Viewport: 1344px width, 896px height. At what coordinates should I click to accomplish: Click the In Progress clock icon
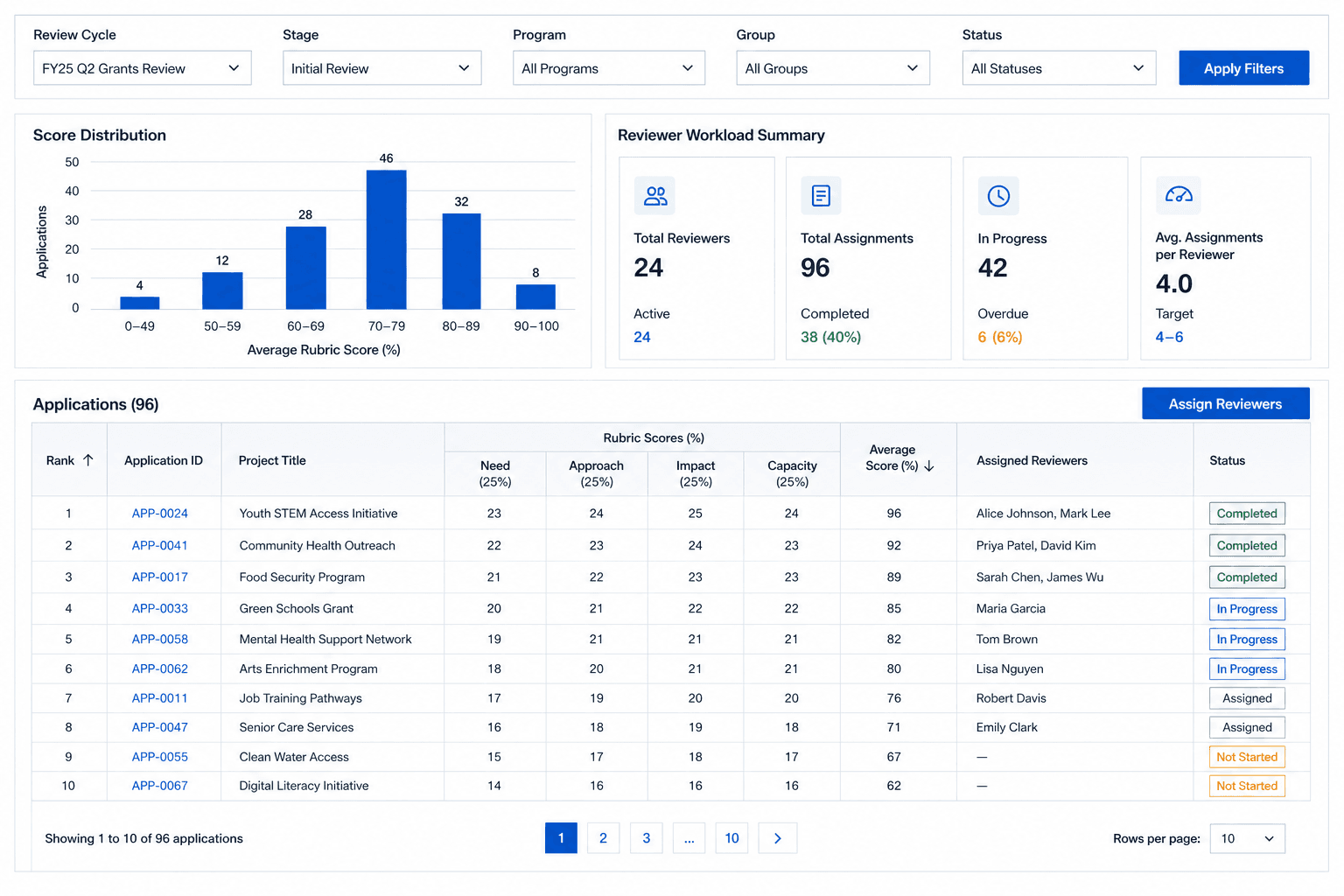(x=998, y=196)
